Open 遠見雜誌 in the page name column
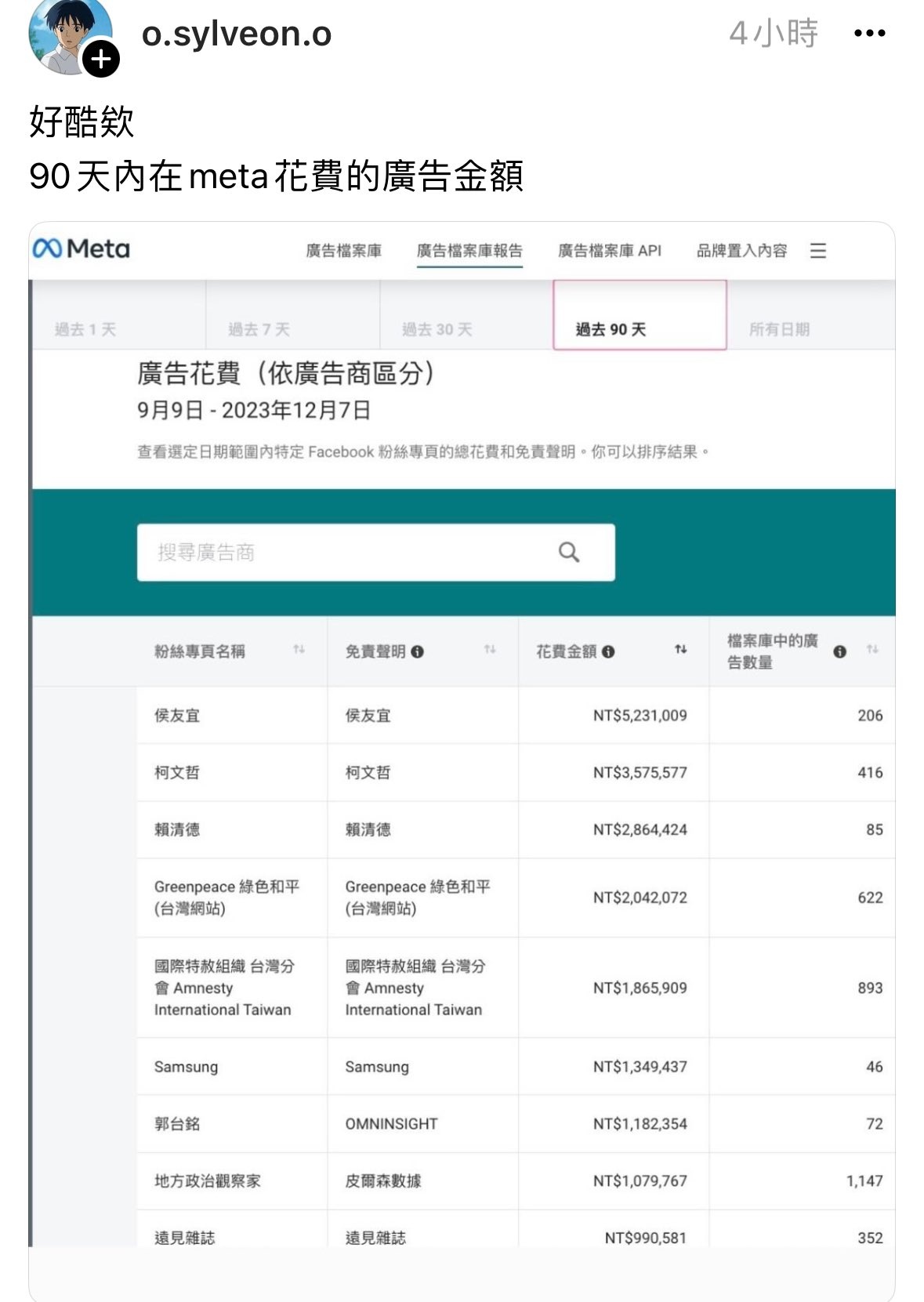Viewport: 924px width, 1302px height. (185, 1238)
